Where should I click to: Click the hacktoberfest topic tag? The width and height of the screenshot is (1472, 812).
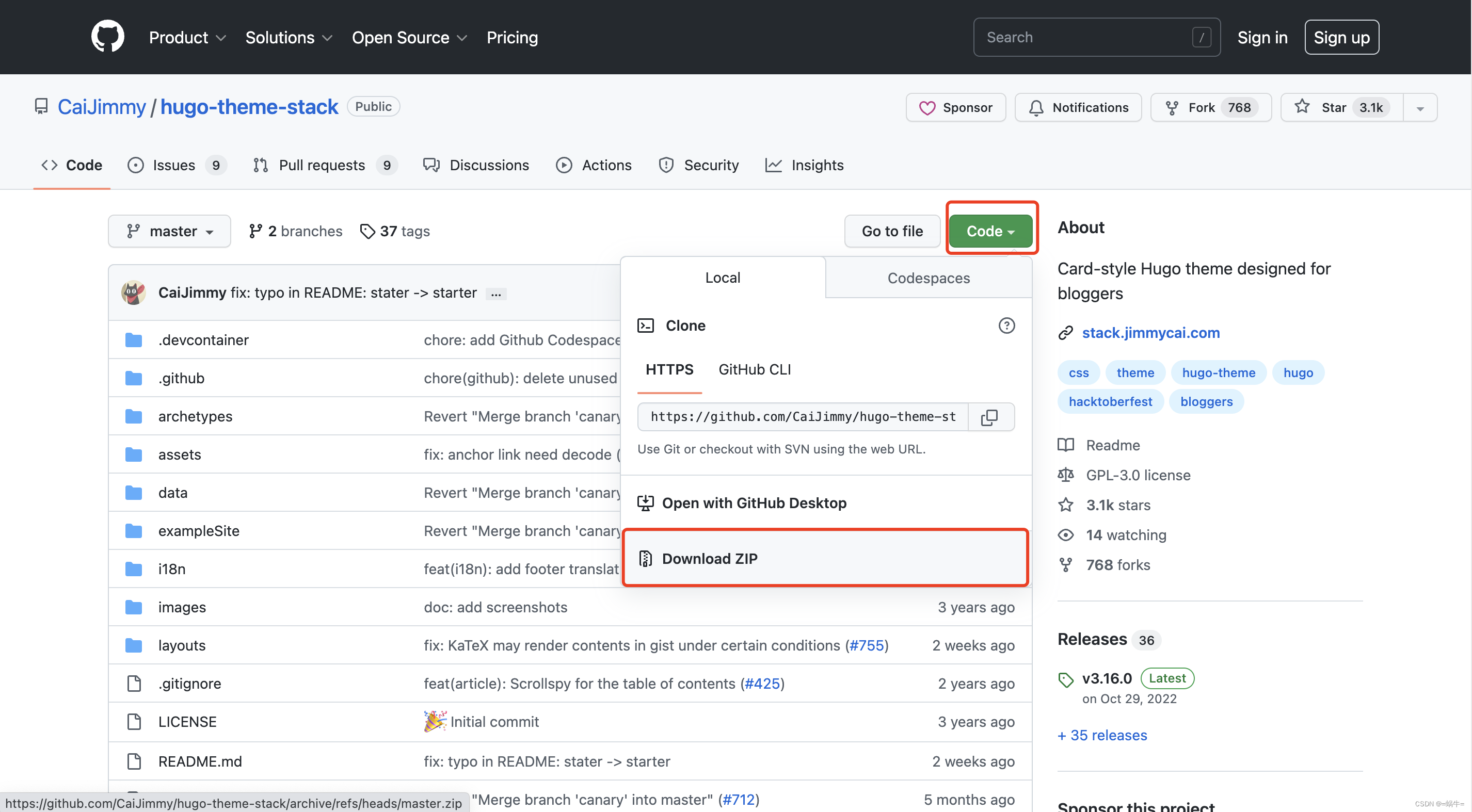pyautogui.click(x=1110, y=402)
